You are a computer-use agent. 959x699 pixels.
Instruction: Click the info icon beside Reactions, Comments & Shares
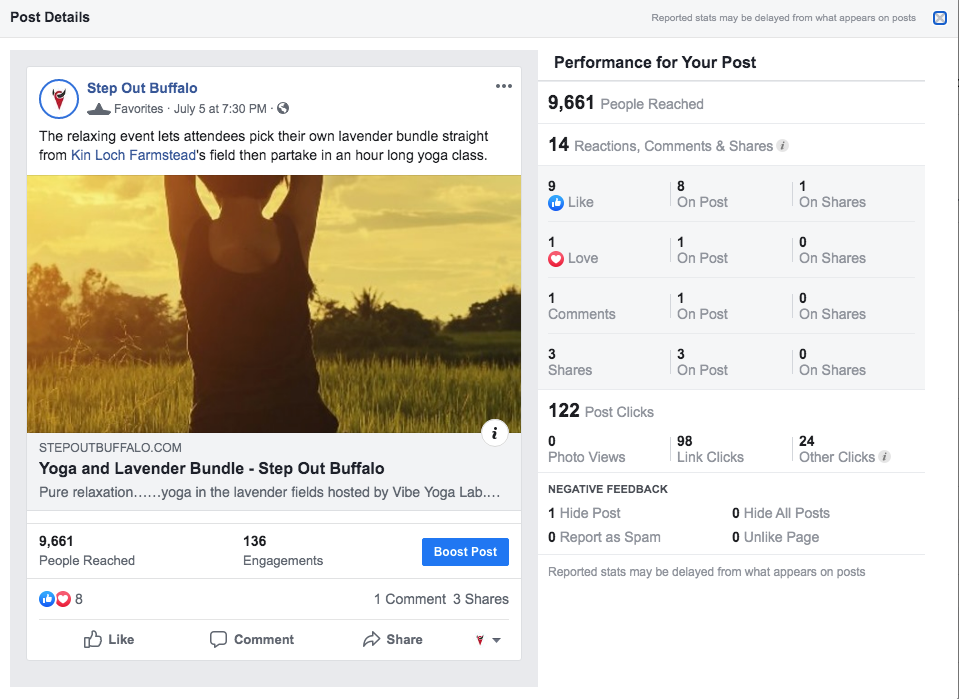(x=782, y=146)
